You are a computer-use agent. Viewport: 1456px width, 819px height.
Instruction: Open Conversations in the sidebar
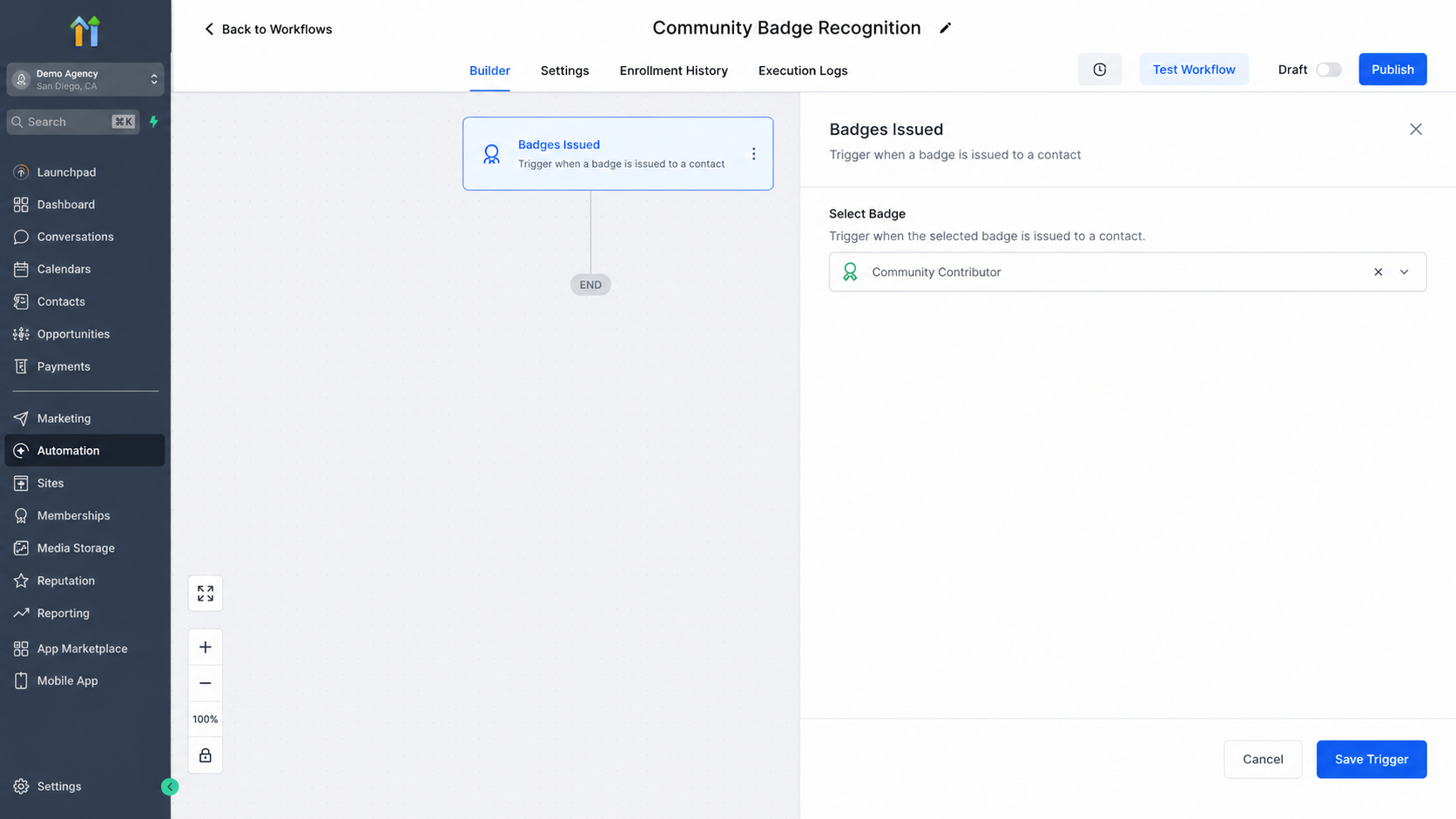point(84,237)
